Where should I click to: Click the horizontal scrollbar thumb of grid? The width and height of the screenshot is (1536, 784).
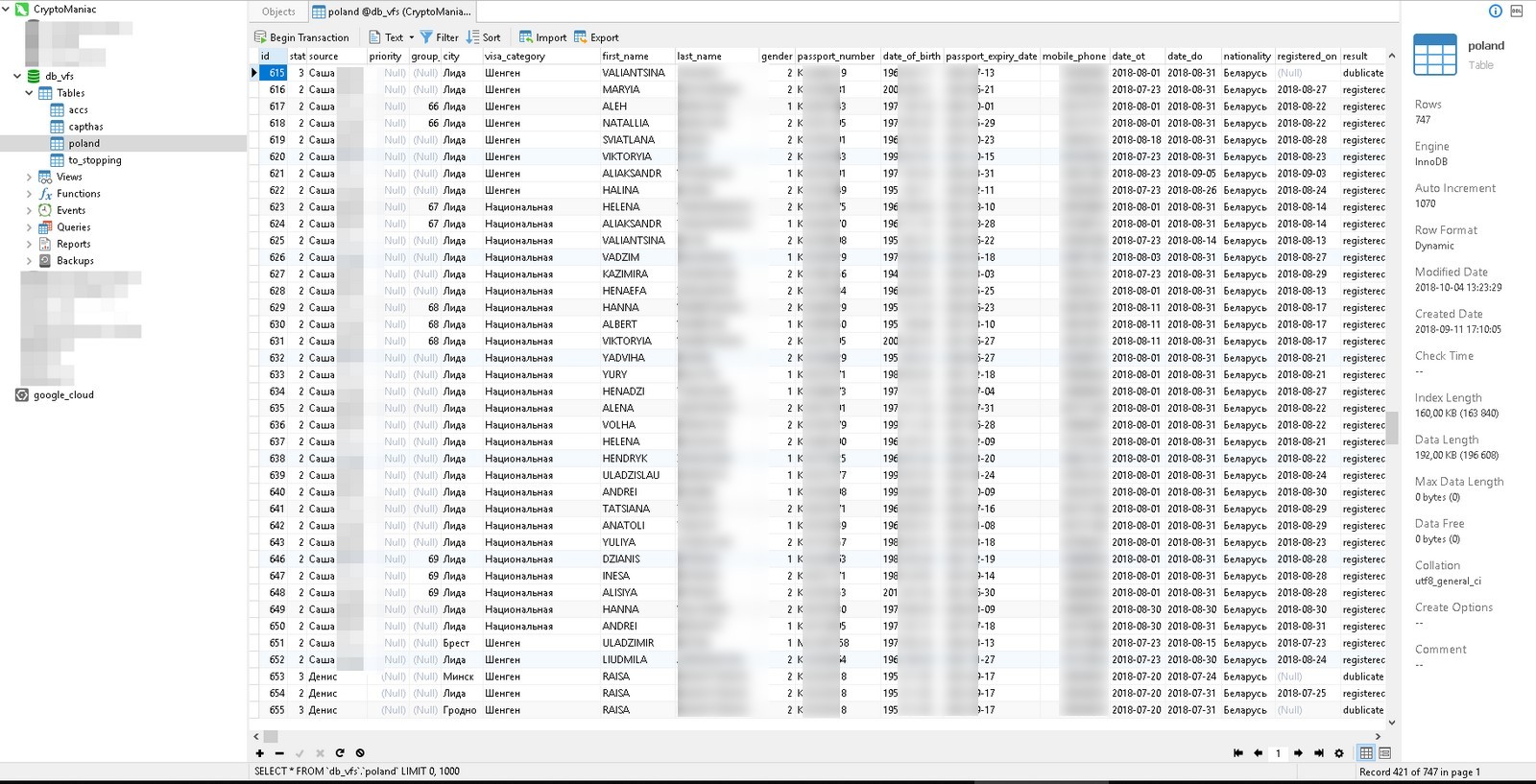(x=271, y=736)
